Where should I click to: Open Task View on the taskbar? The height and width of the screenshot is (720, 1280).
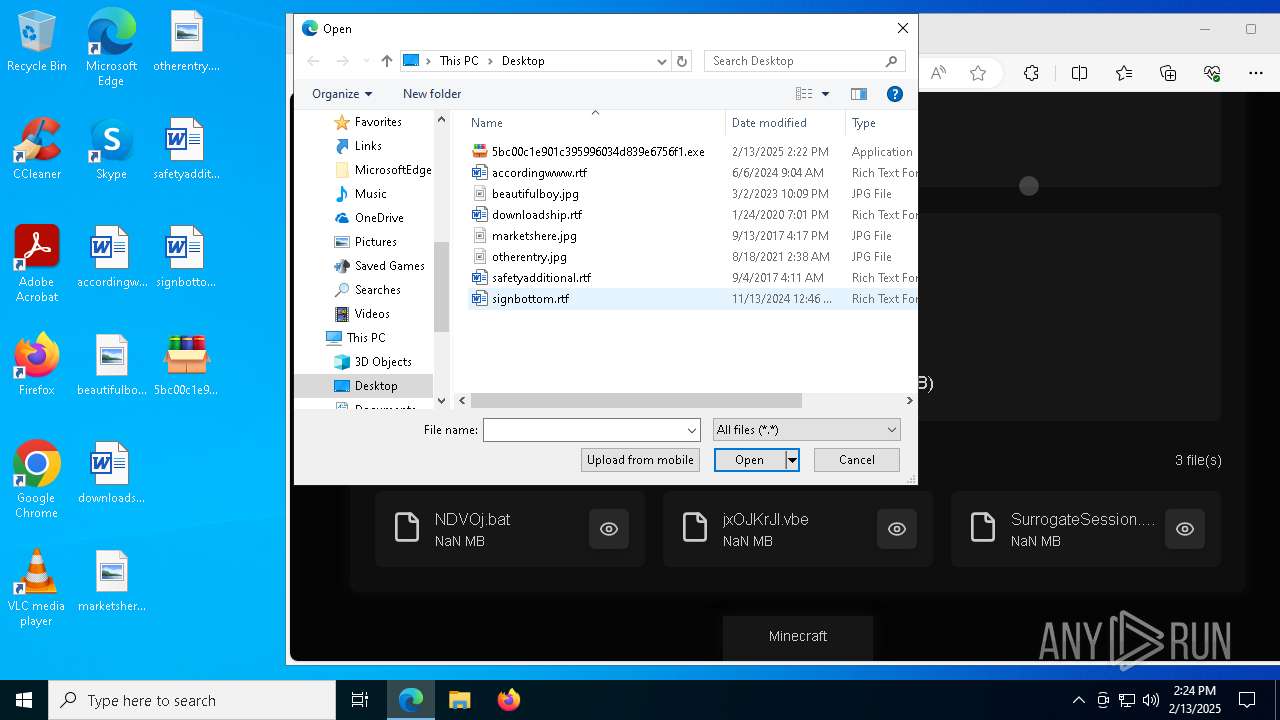pyautogui.click(x=360, y=700)
